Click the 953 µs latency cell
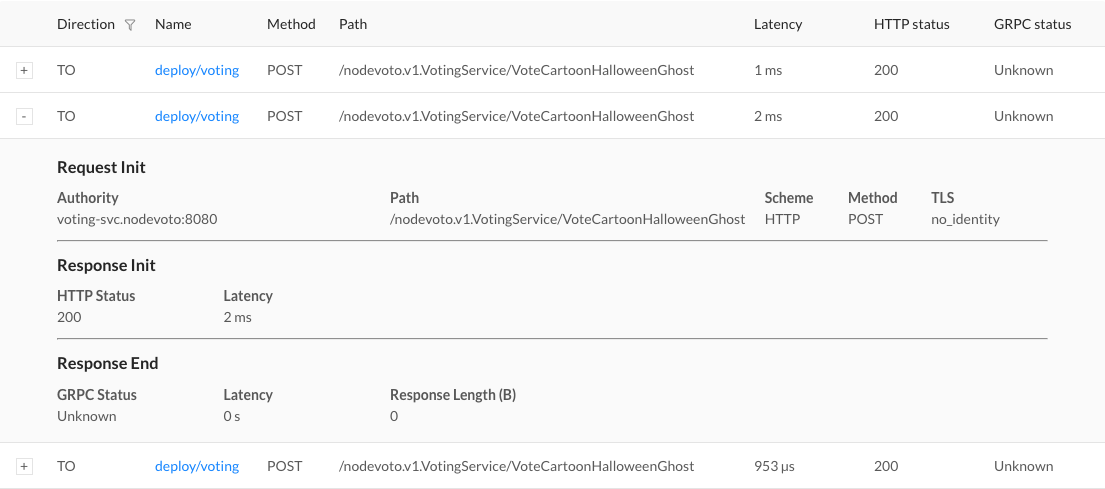Screen dimensions: 1105x489 coord(774,467)
